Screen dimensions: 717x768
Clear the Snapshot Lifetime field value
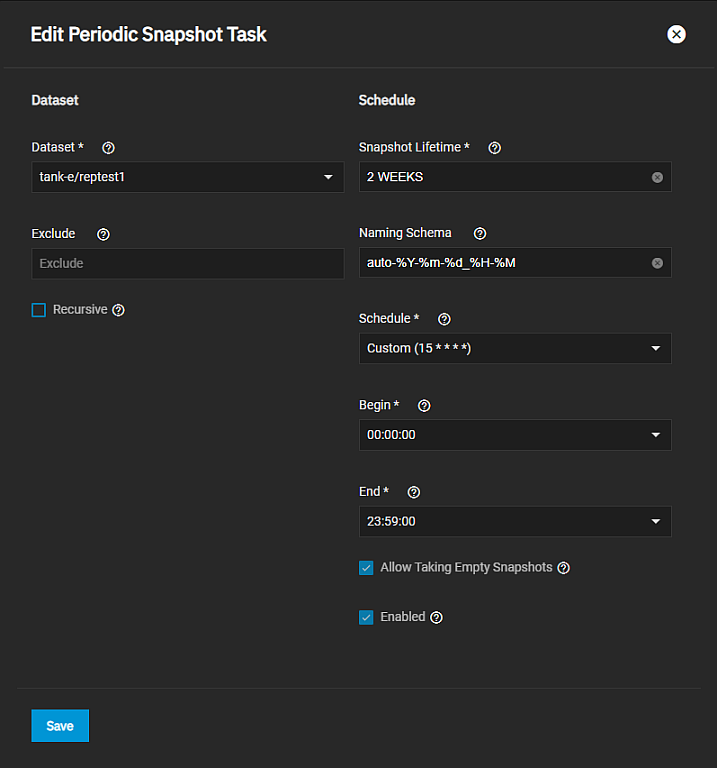point(657,177)
